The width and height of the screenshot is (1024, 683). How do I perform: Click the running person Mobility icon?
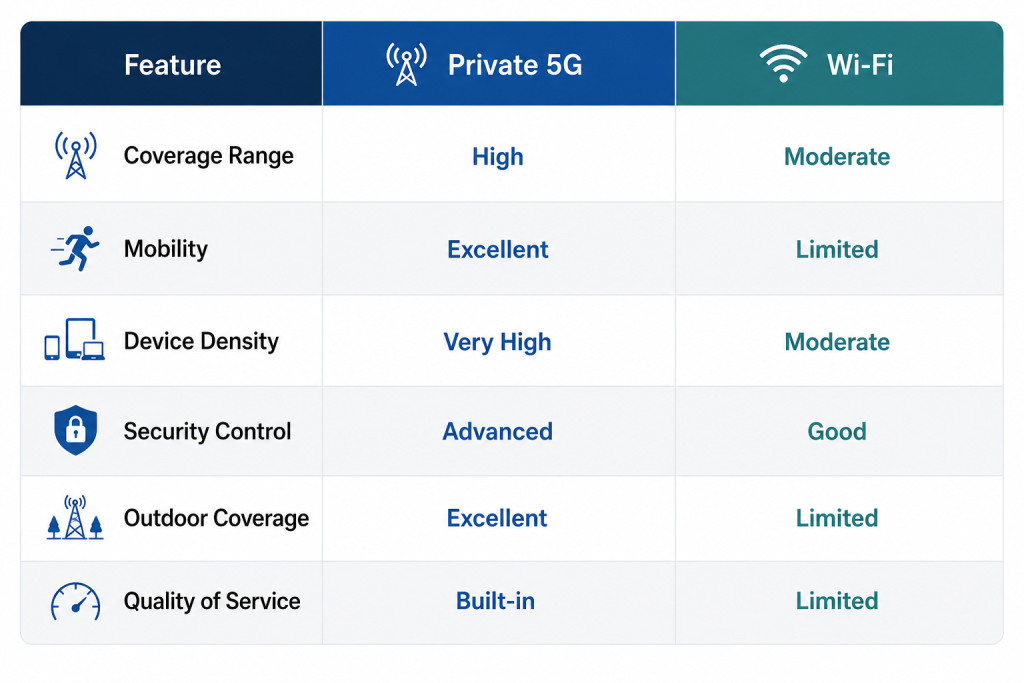75,249
